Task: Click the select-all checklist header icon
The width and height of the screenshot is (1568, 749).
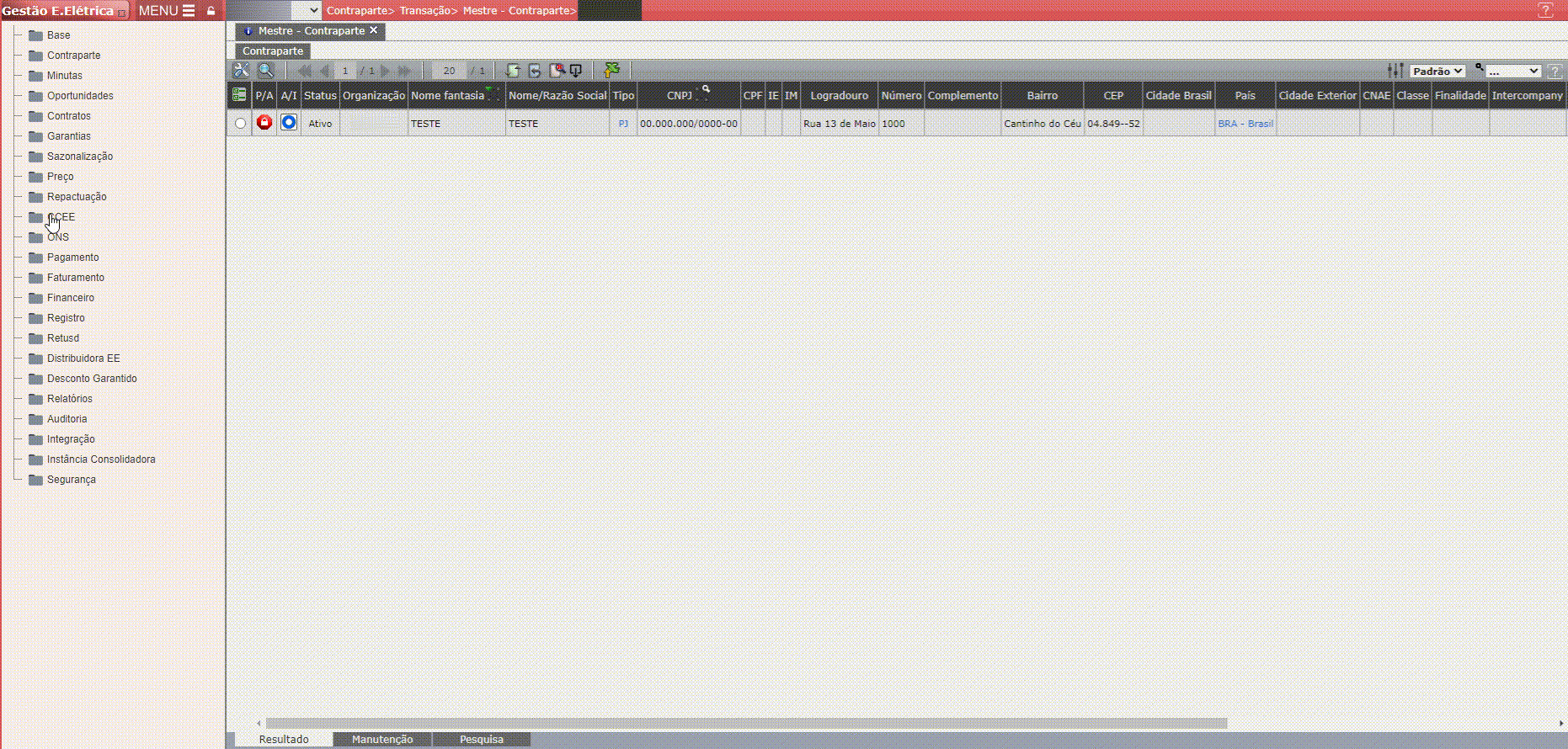Action: point(239,95)
